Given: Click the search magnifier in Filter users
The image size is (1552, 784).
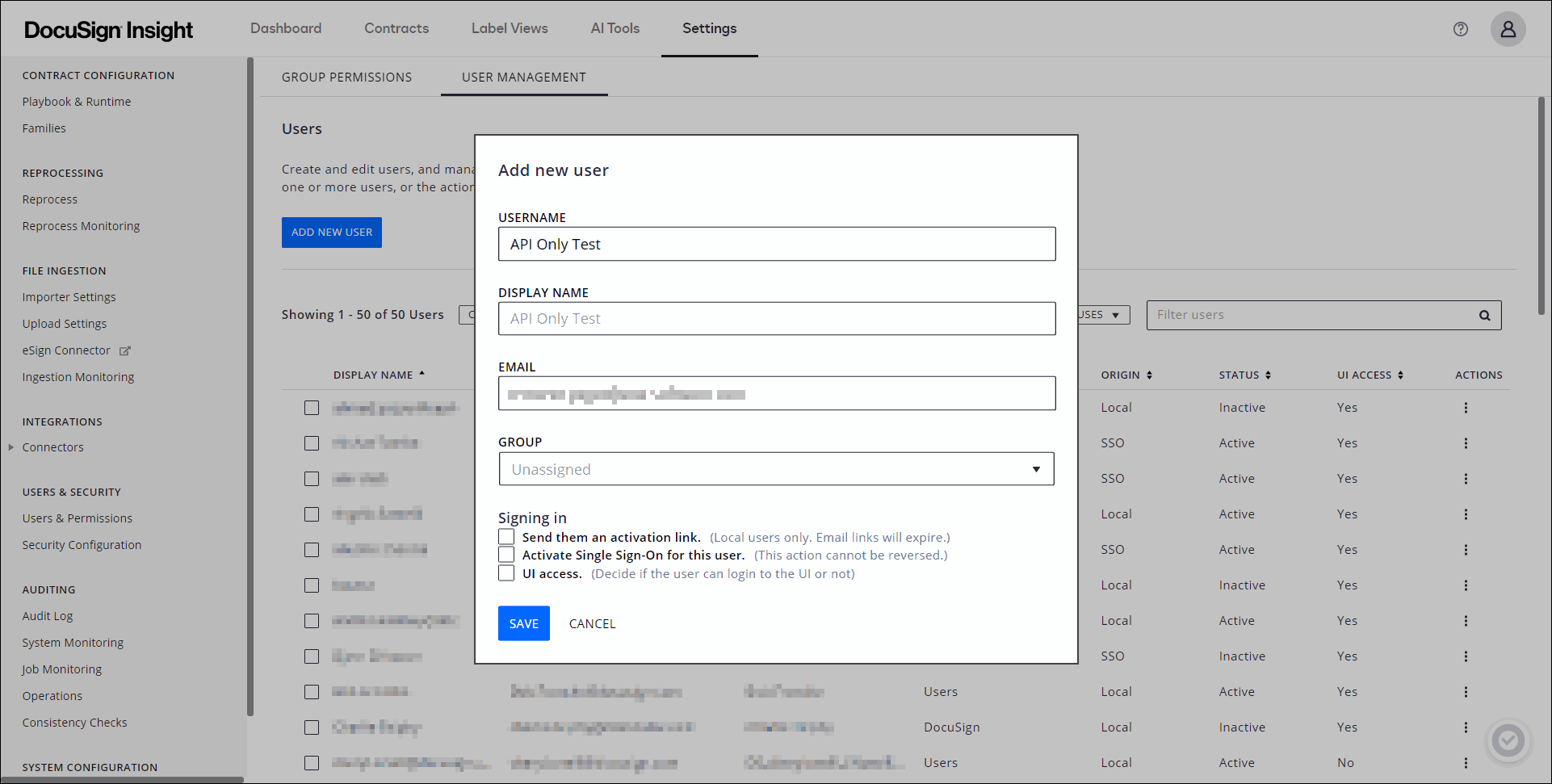Looking at the screenshot, I should [1484, 316].
